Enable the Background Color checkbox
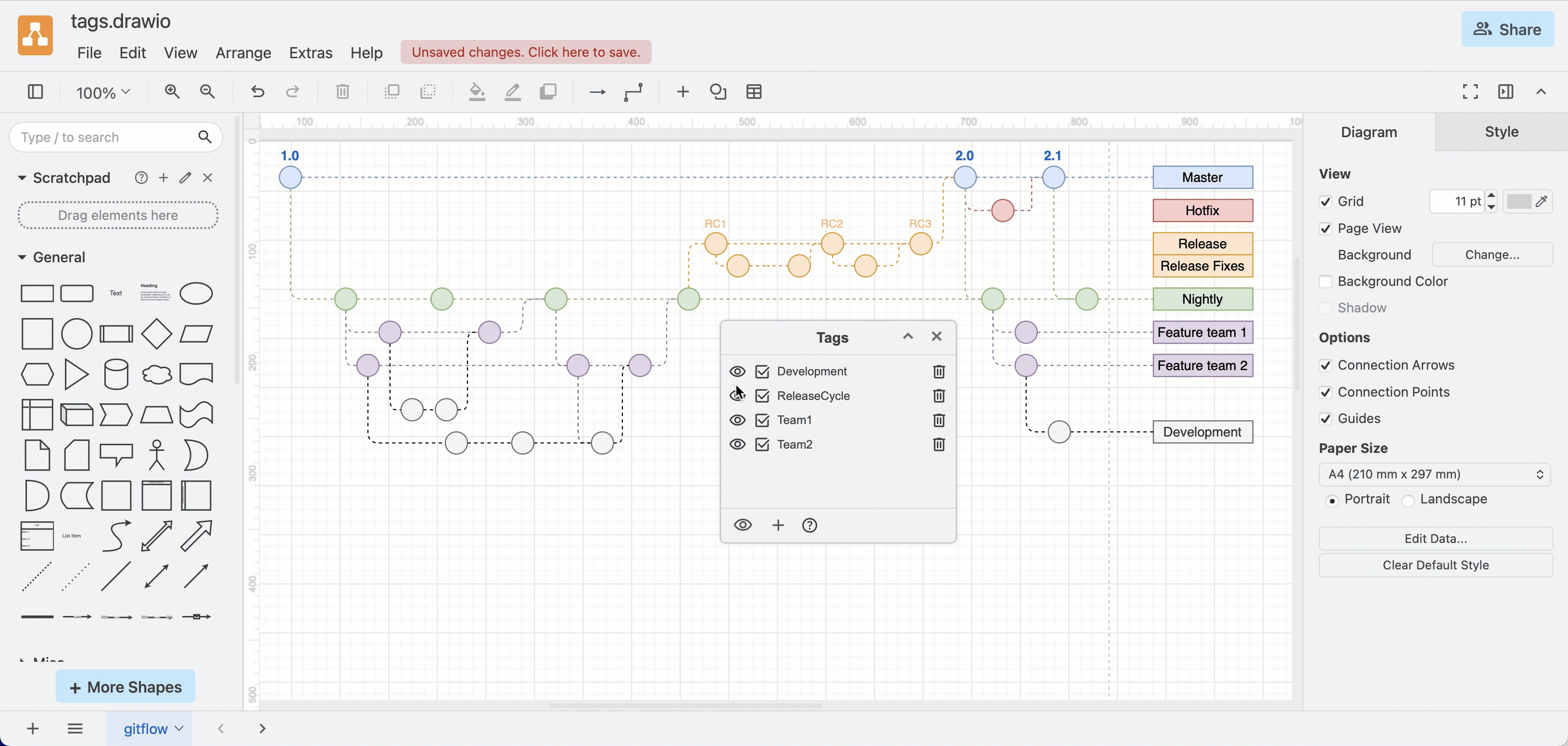This screenshot has width=1568, height=746. click(1326, 282)
